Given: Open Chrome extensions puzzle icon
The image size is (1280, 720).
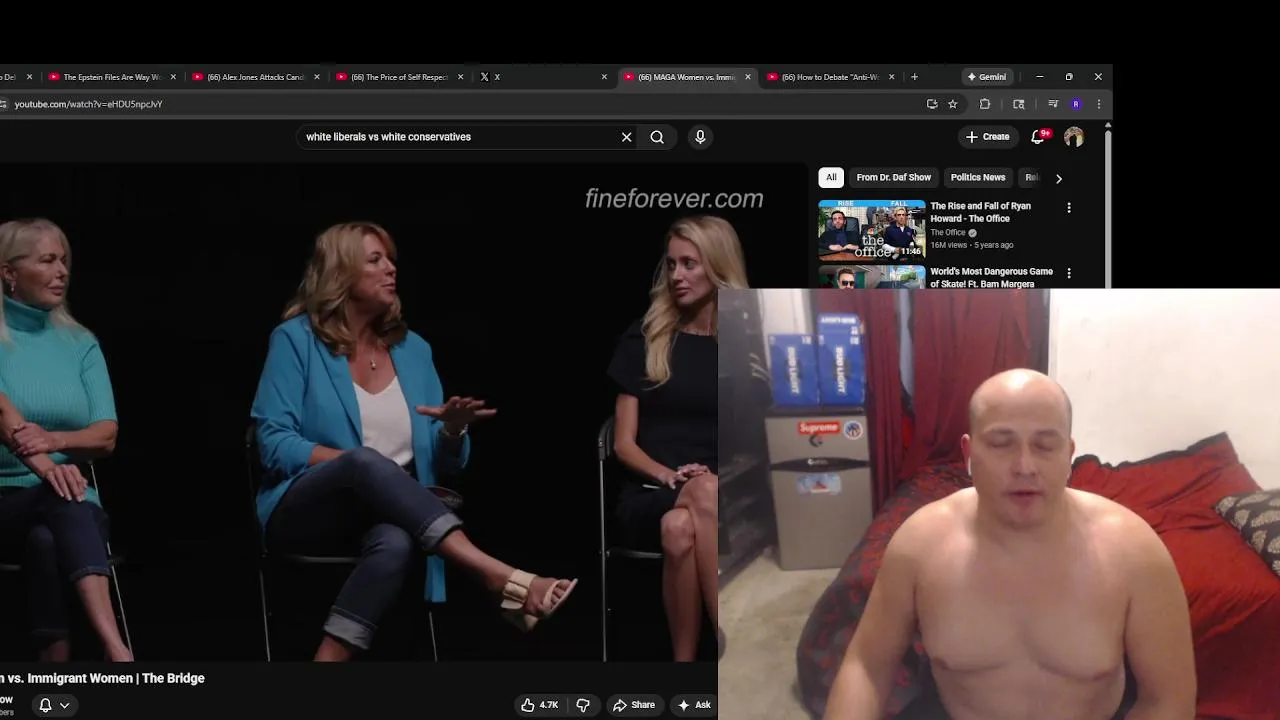Looking at the screenshot, I should [x=985, y=104].
